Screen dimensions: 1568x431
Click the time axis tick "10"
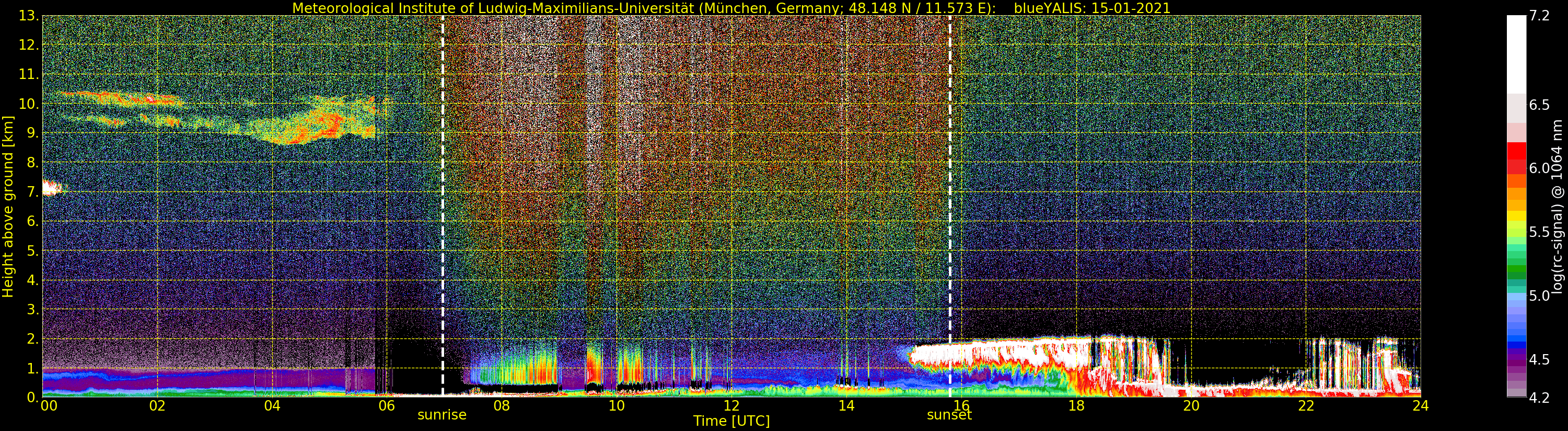pos(617,406)
